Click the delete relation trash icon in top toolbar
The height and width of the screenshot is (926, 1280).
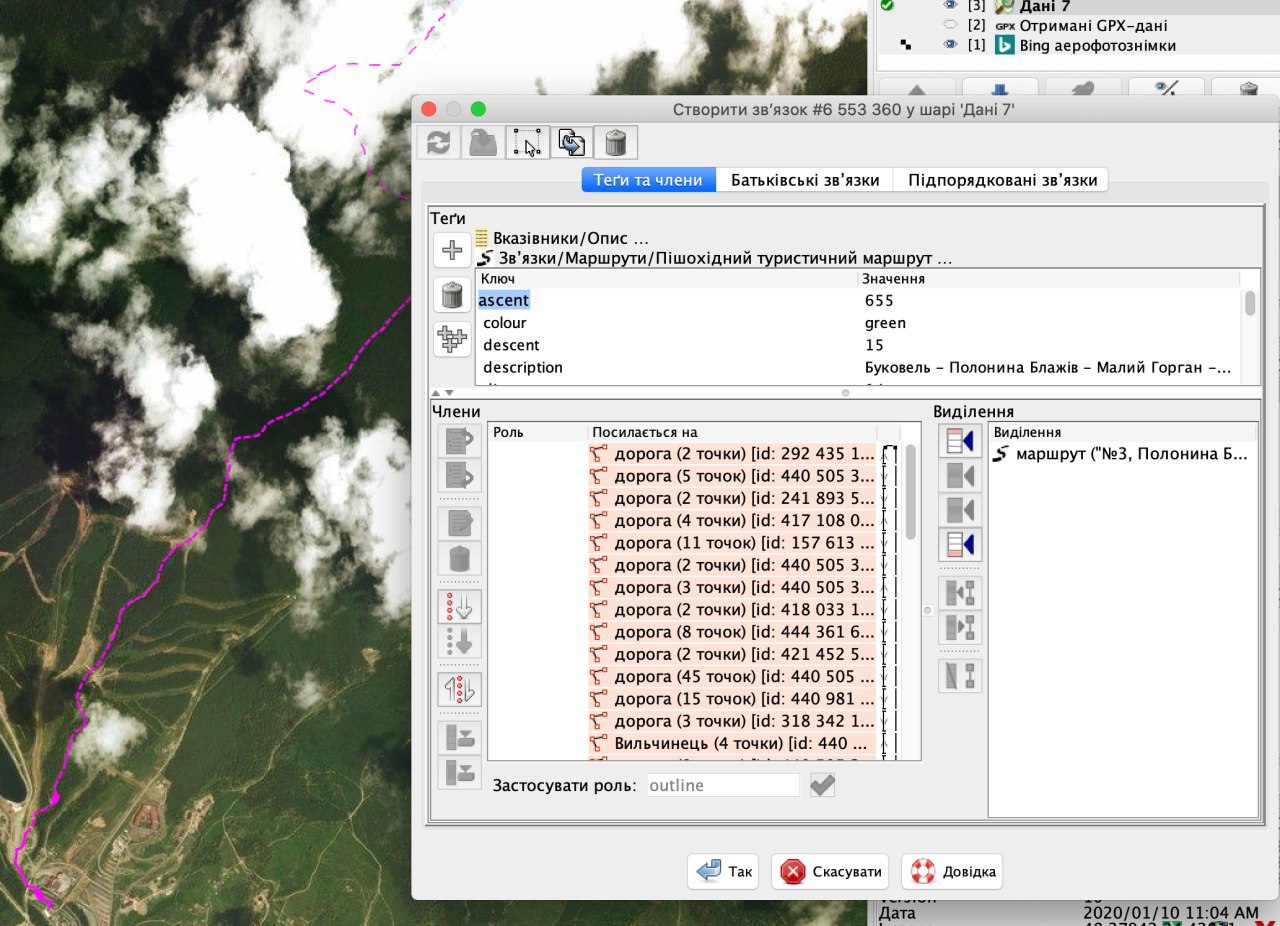616,142
